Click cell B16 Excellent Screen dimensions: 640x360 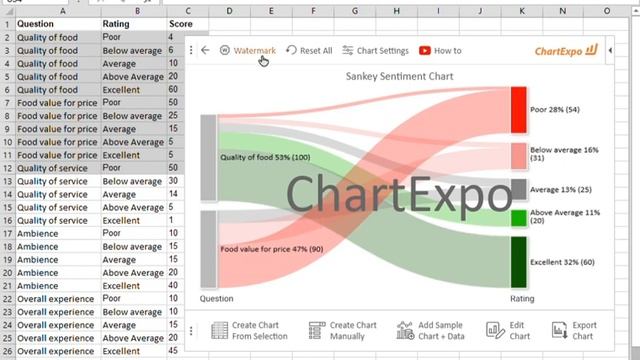[x=134, y=220]
